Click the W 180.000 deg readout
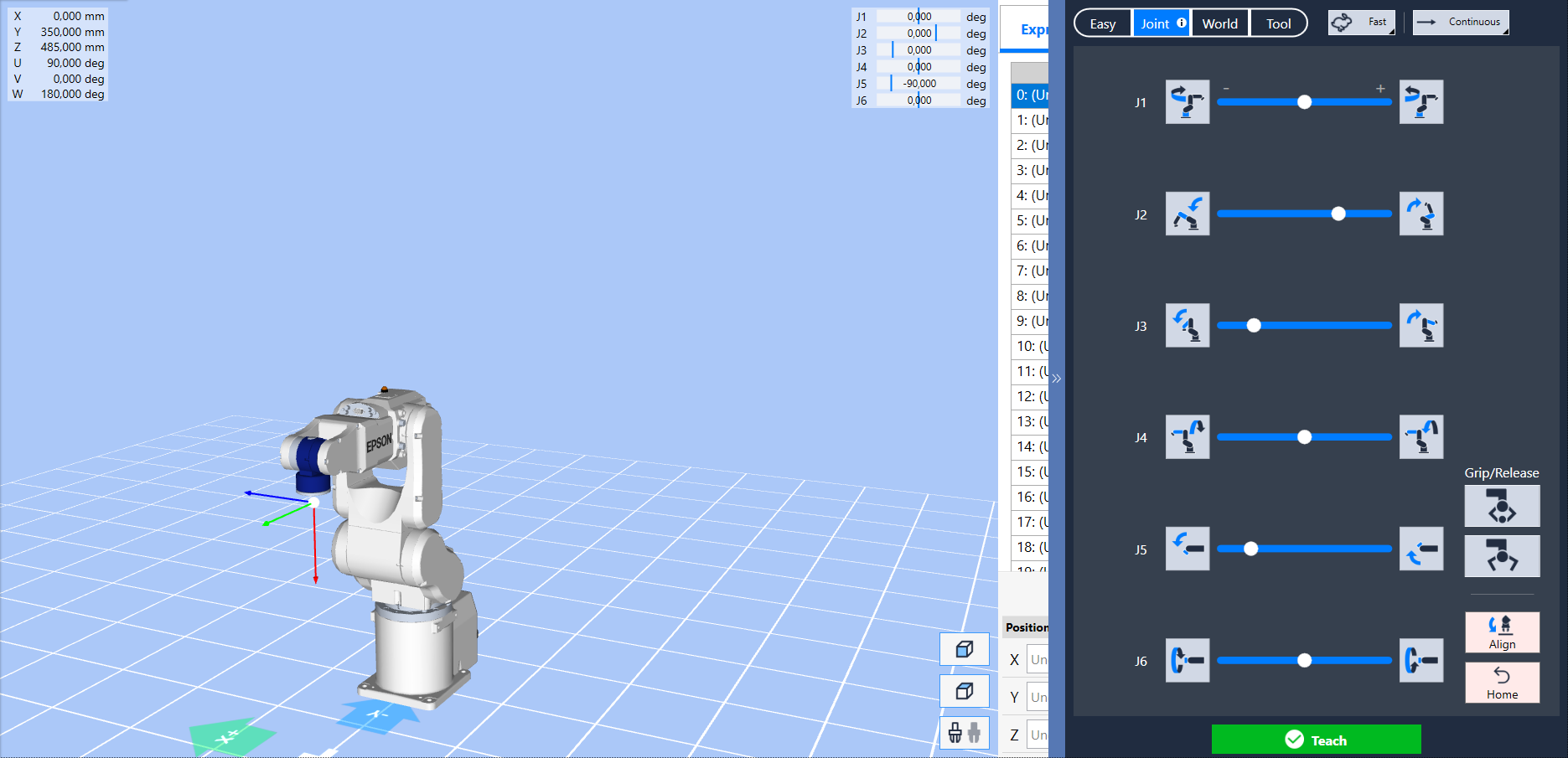1568x758 pixels. (72, 94)
